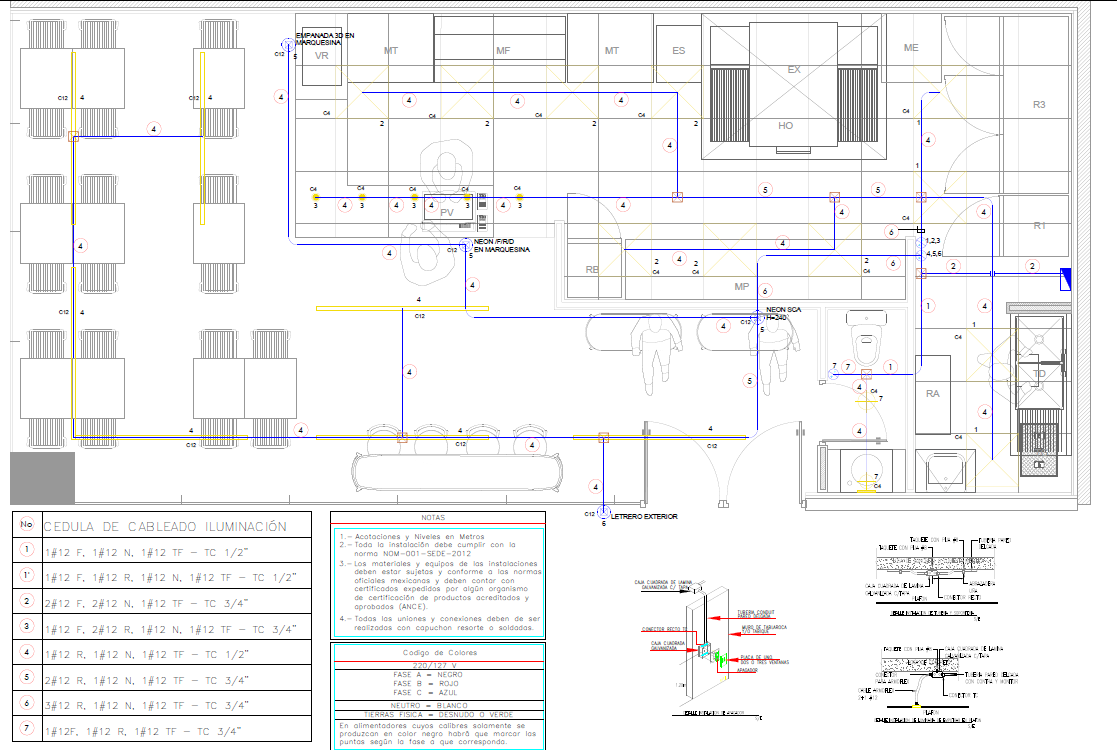Select the VR equipment box
1117x750 pixels.
point(321,56)
